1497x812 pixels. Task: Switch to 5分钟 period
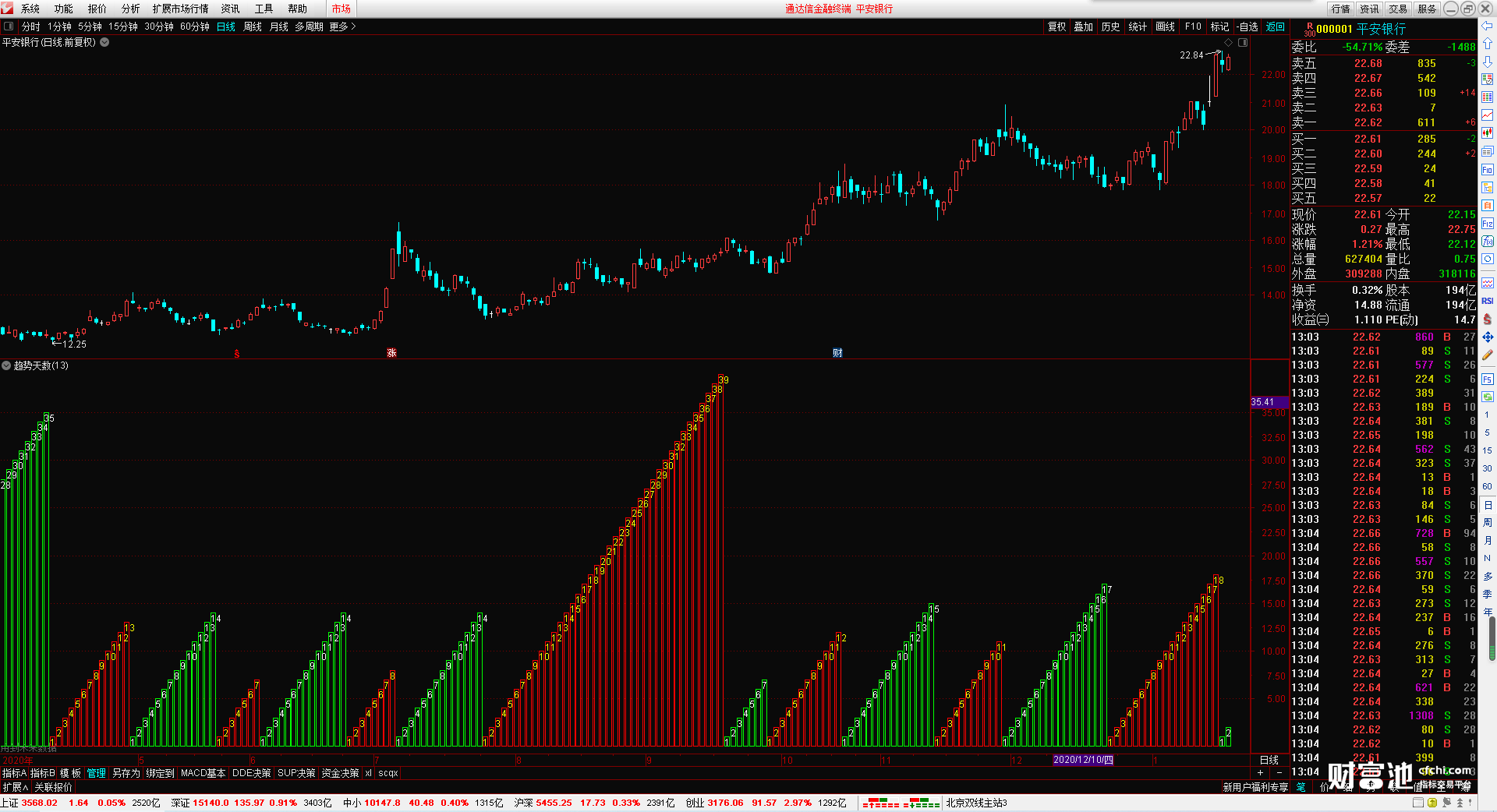(x=90, y=26)
